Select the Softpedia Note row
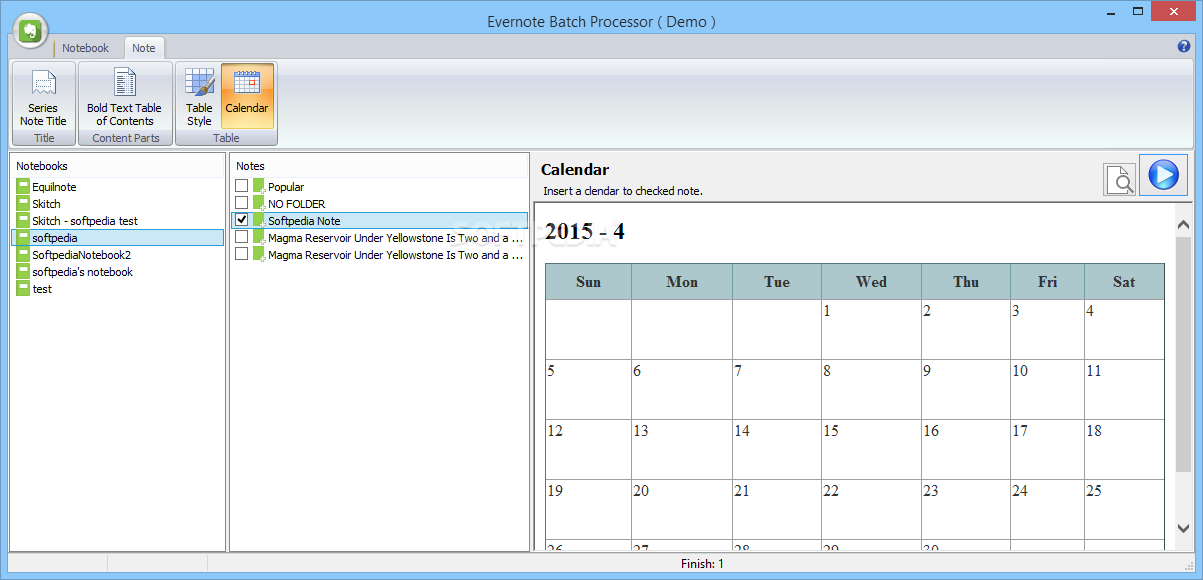 pos(380,221)
